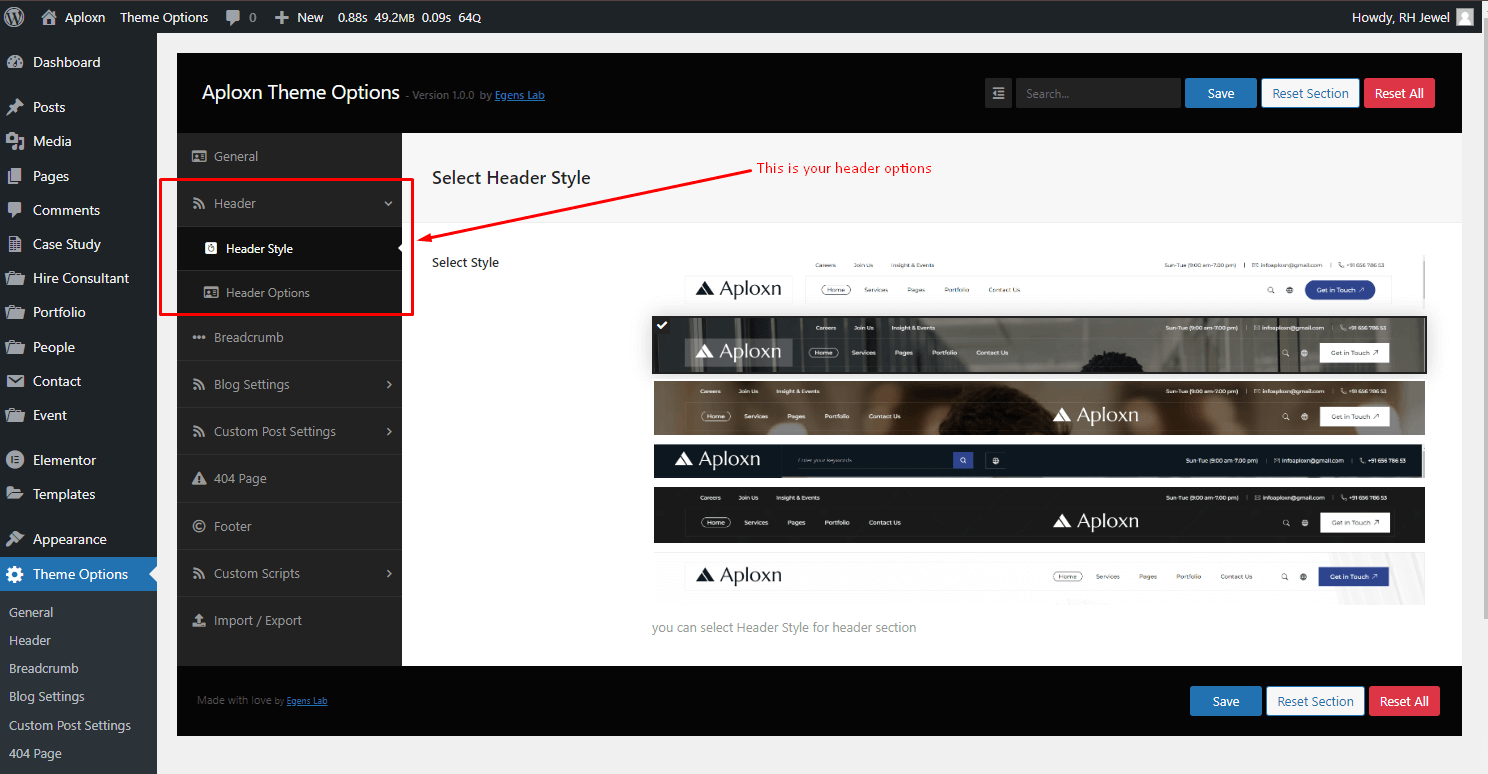Click the checkmark on selected header style
Image resolution: width=1488 pixels, height=774 pixels.
pyautogui.click(x=661, y=325)
